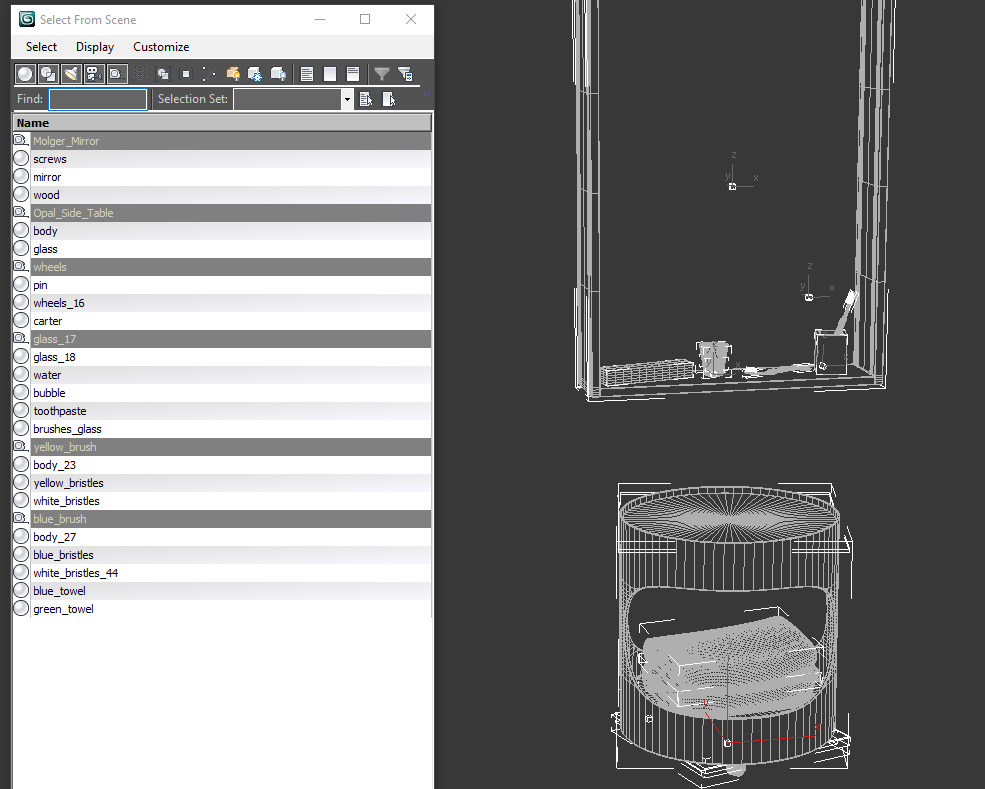The height and width of the screenshot is (789, 985).
Task: Select the Opal_Side_Table group row
Action: [222, 213]
